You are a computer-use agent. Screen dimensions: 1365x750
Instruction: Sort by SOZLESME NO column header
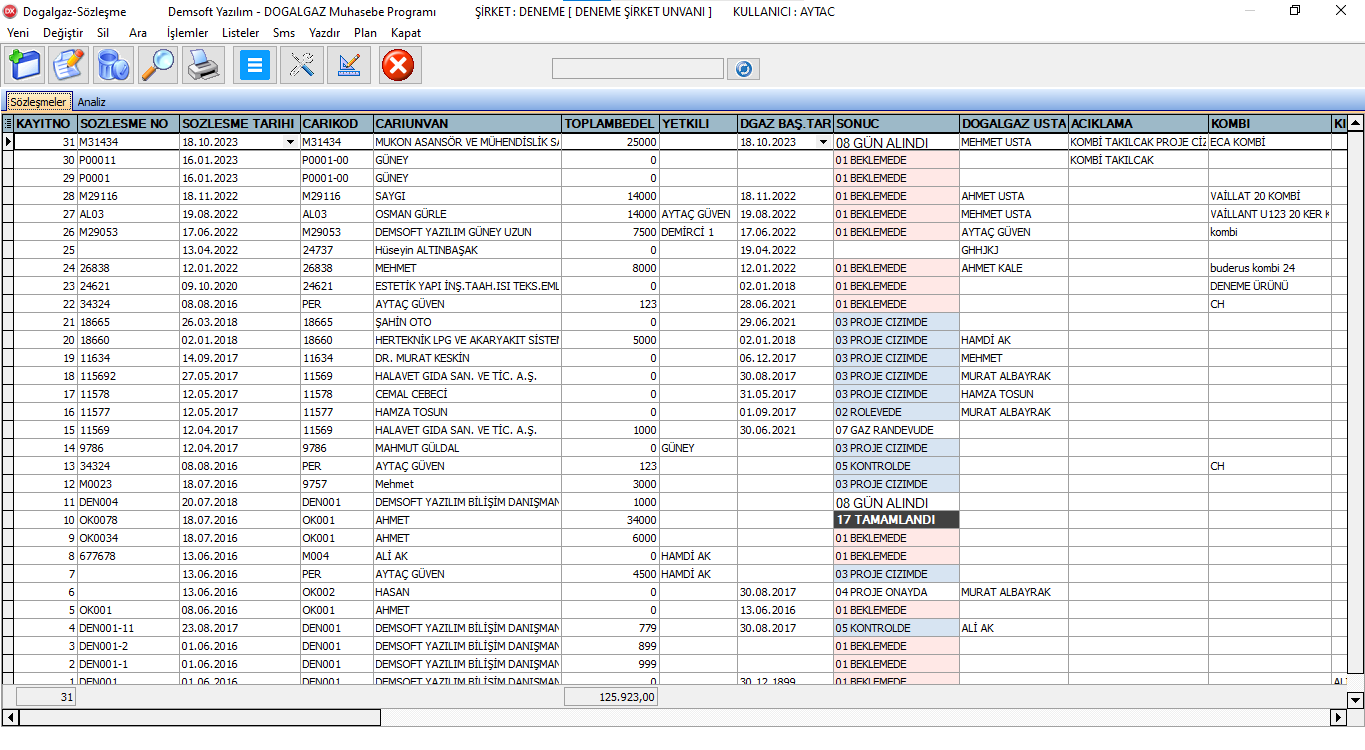[128, 124]
